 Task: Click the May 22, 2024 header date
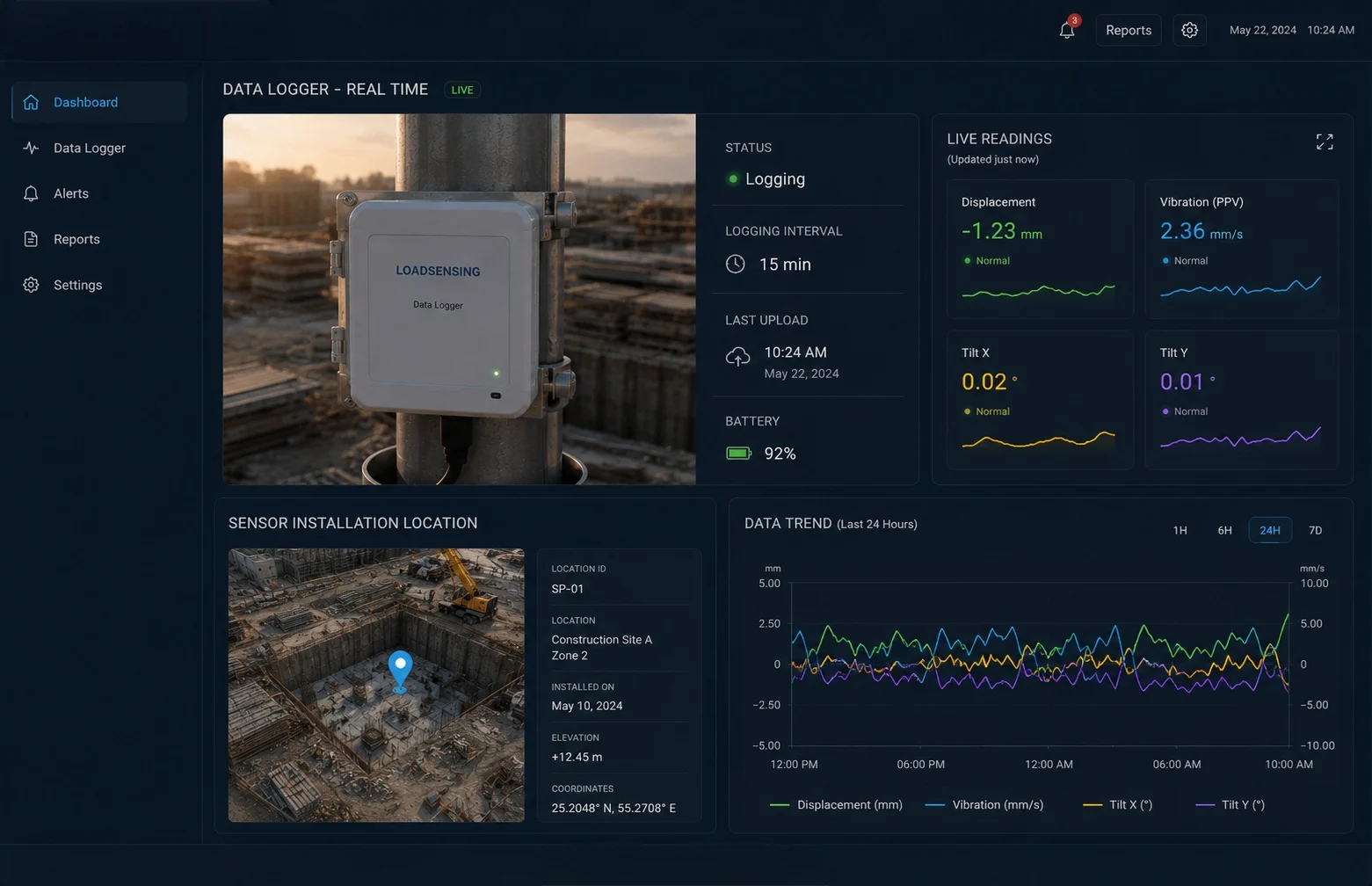tap(1263, 30)
